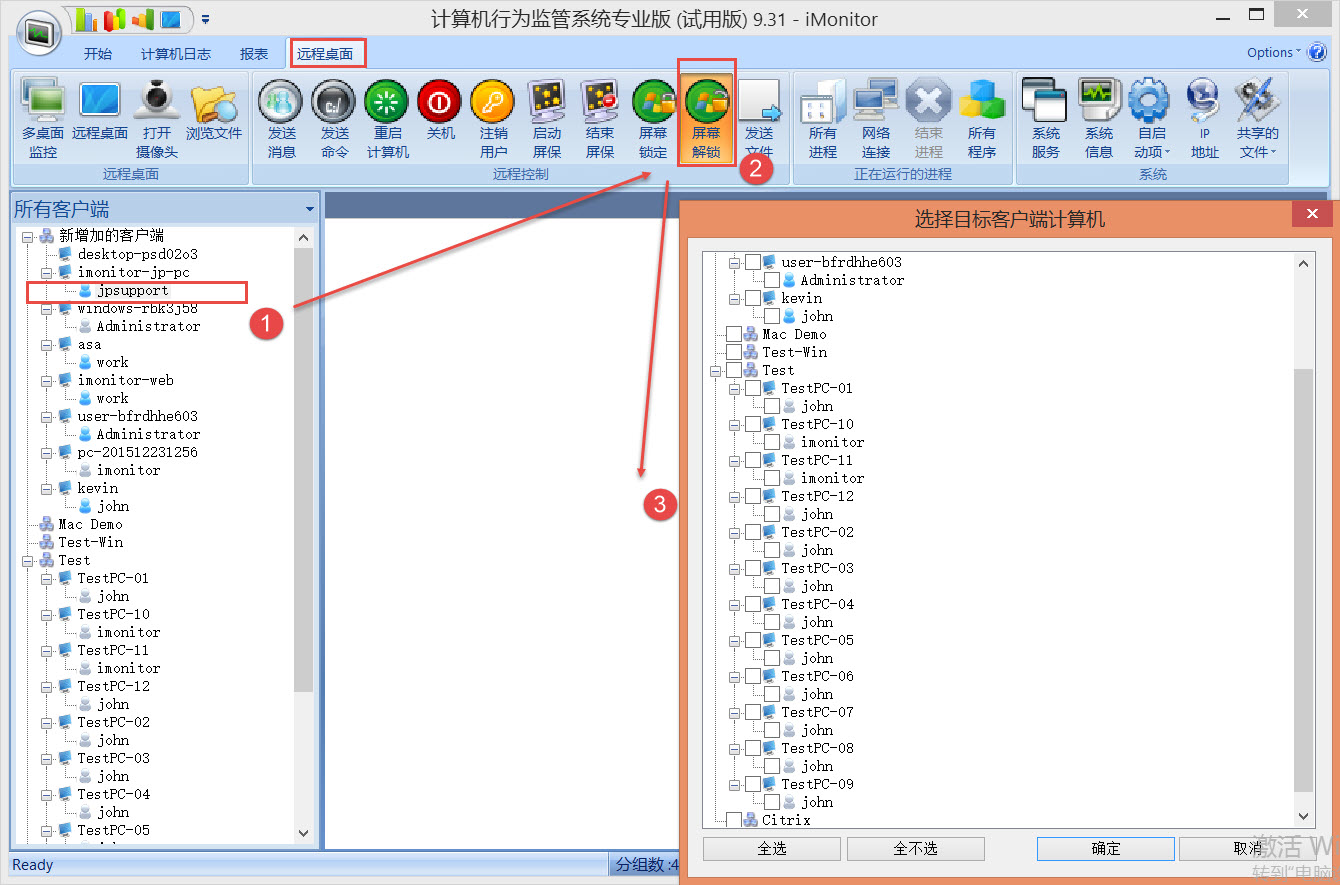Click the 全不选 deselect-all button
The height and width of the screenshot is (885, 1340).
[916, 848]
